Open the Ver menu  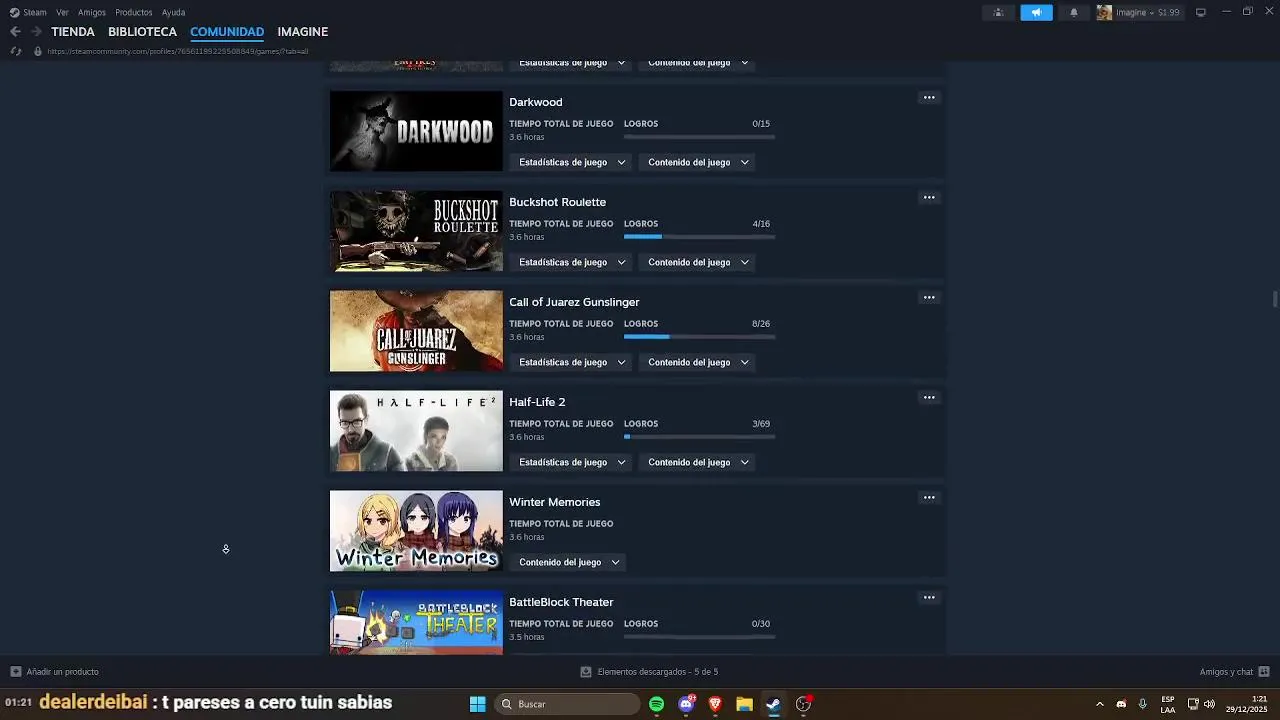point(62,12)
